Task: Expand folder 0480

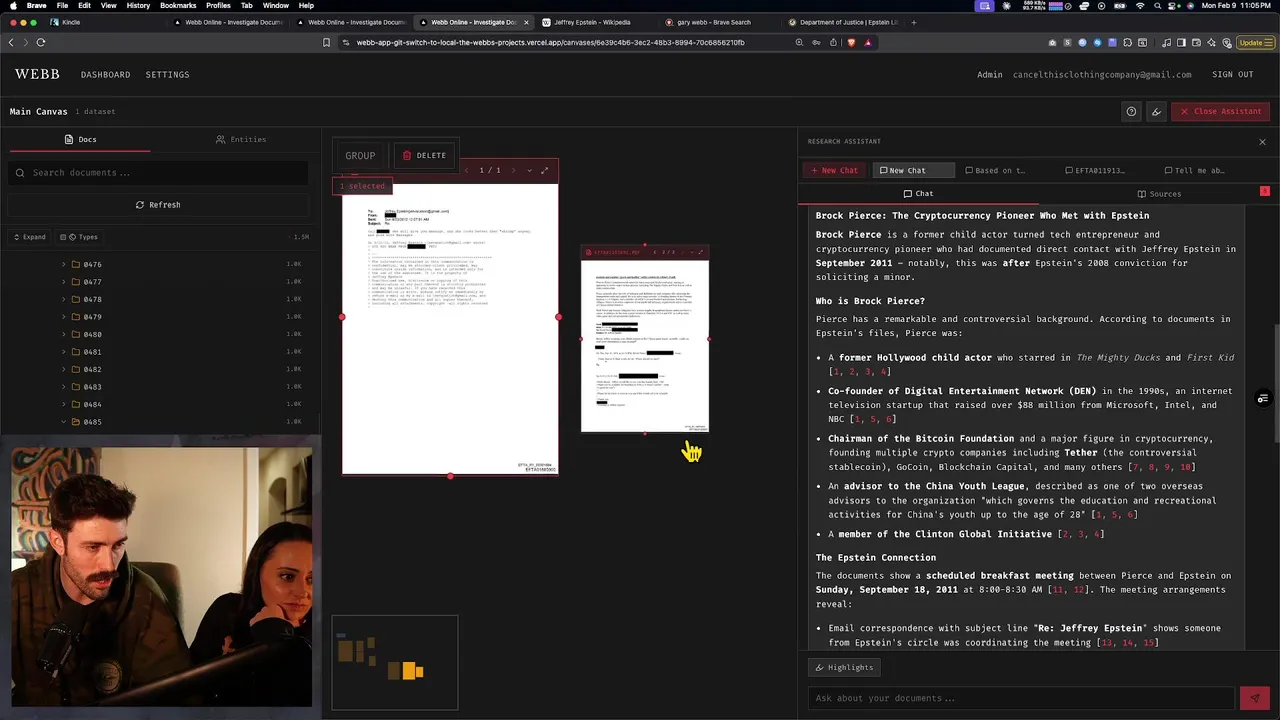Action: 64,334
